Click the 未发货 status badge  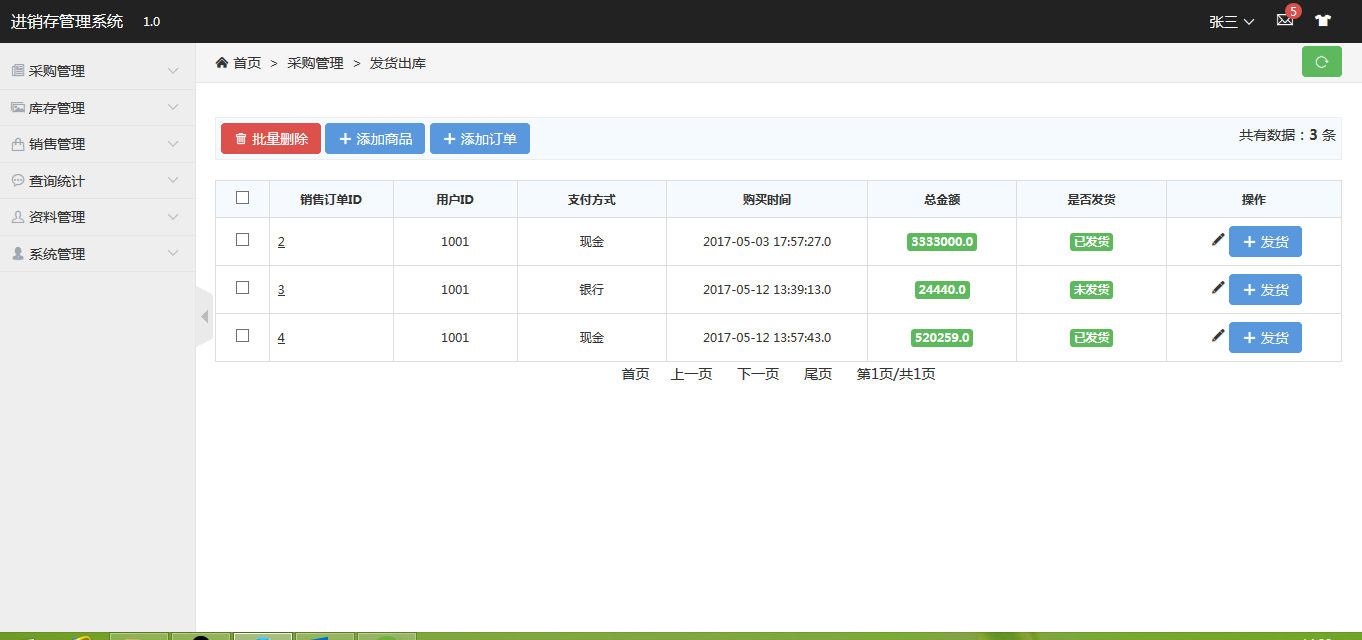pyautogui.click(x=1091, y=289)
